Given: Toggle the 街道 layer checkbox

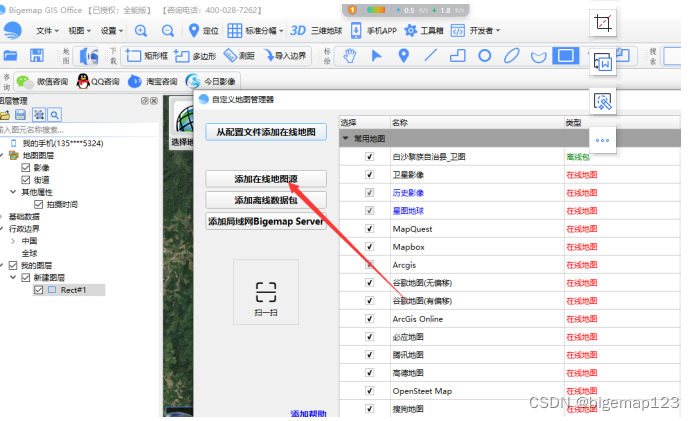Looking at the screenshot, I should (26, 180).
